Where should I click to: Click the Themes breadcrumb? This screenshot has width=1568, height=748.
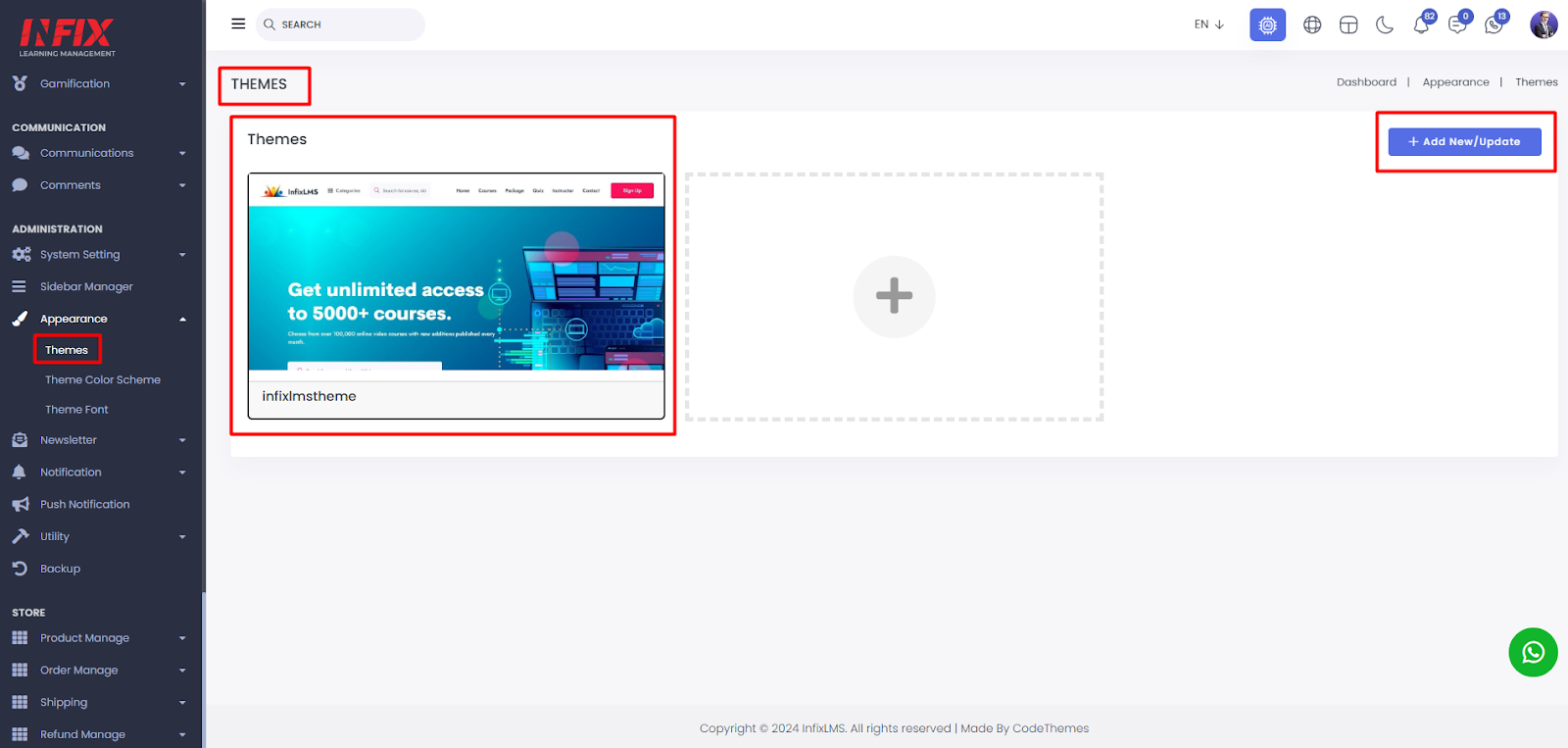1536,82
